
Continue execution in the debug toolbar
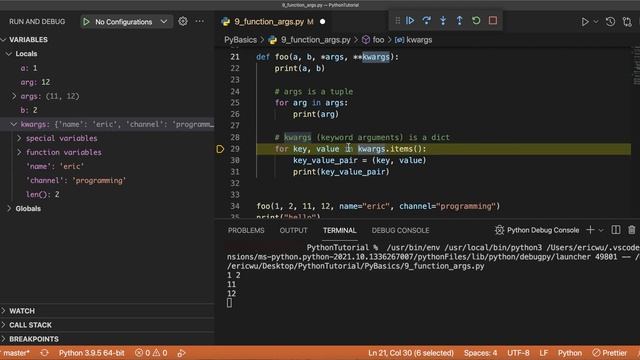pyautogui.click(x=410, y=20)
